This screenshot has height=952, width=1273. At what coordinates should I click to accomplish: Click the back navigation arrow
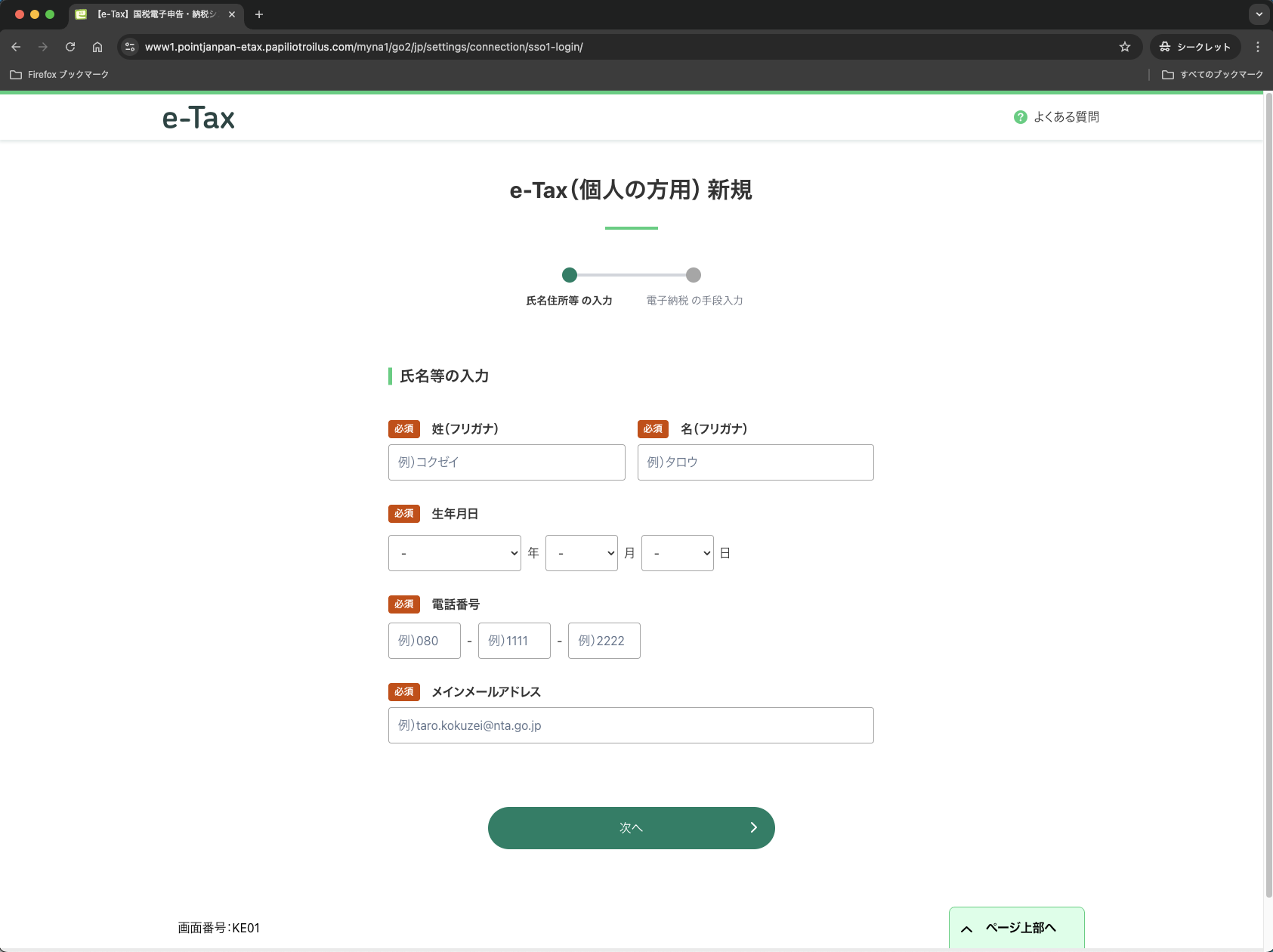point(17,46)
